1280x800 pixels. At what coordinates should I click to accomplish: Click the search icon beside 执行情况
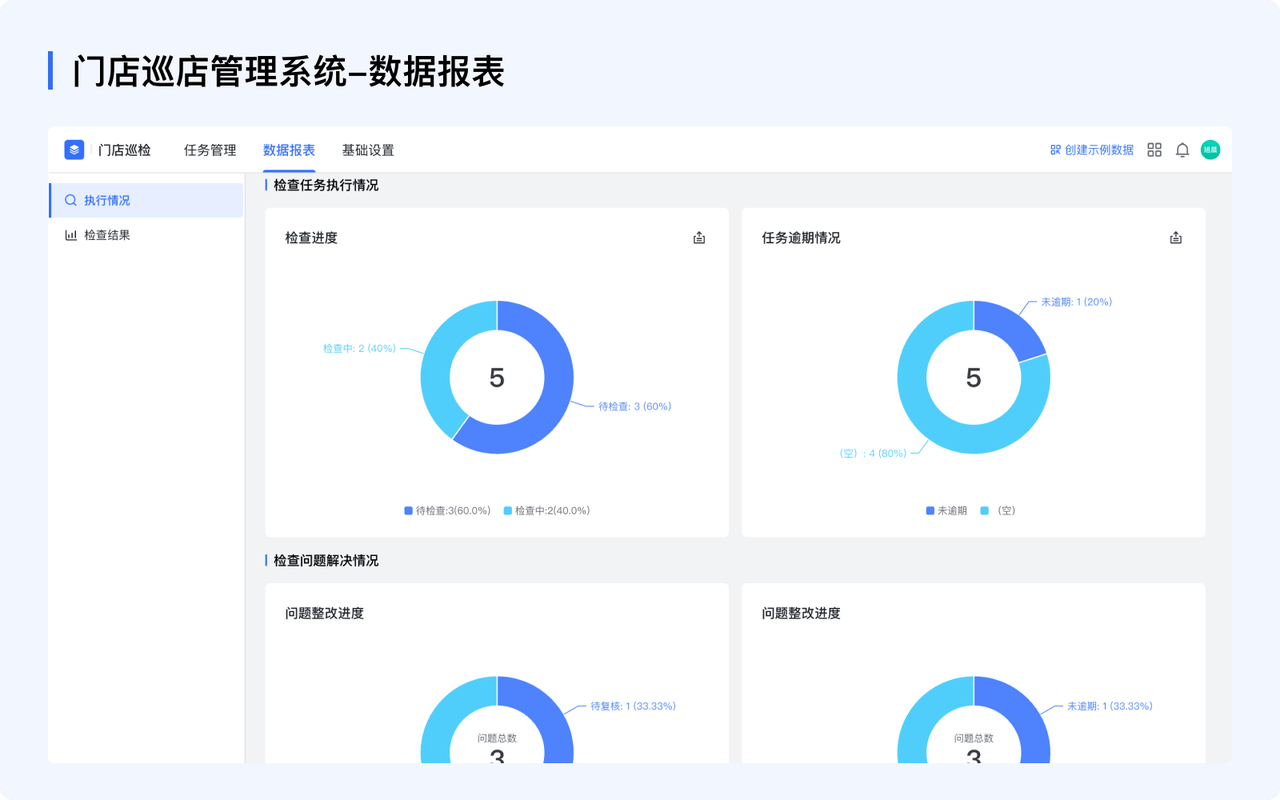click(71, 200)
